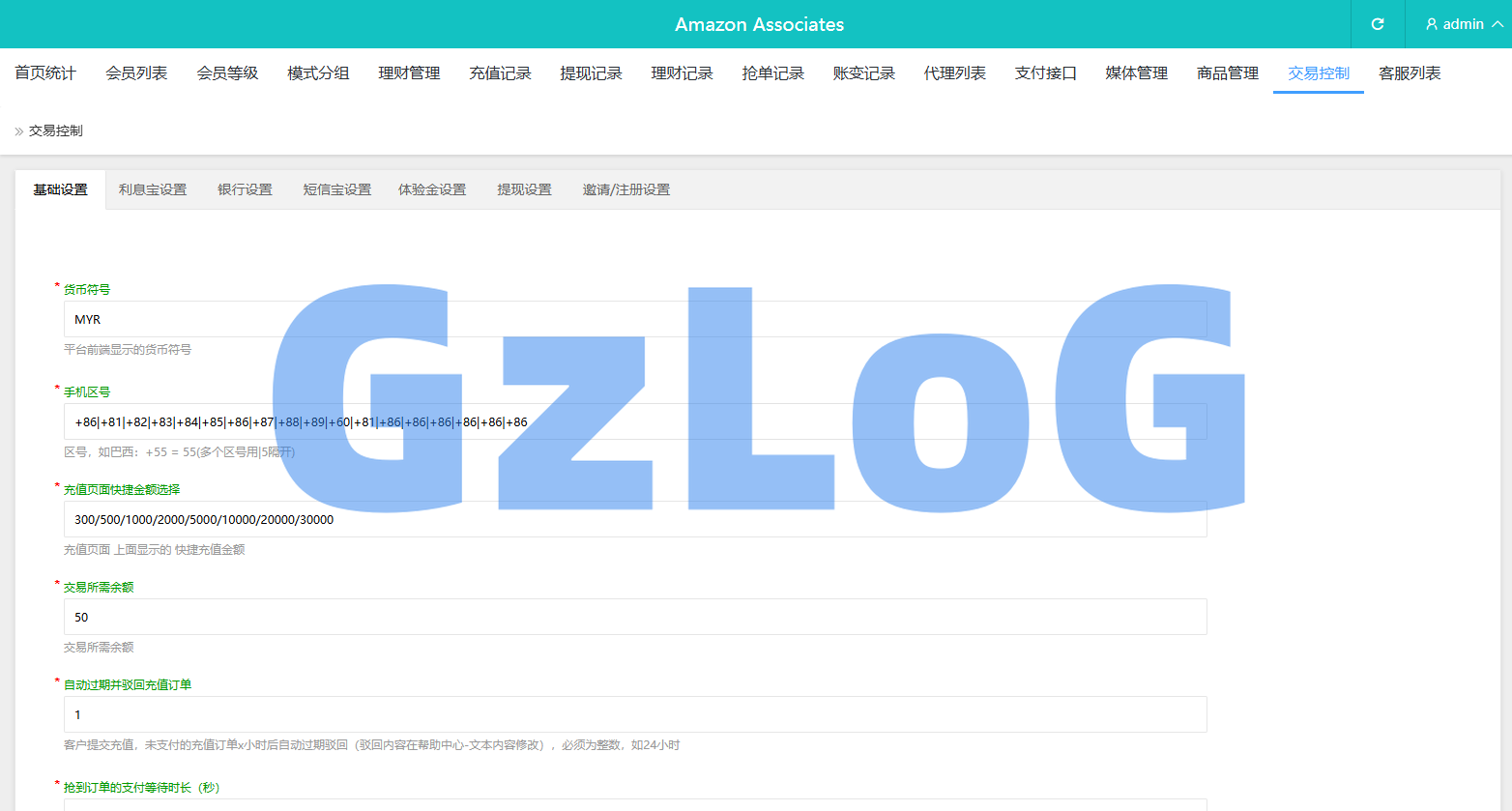Expand the admin user dropdown
The image size is (1512, 811).
pos(1464,24)
